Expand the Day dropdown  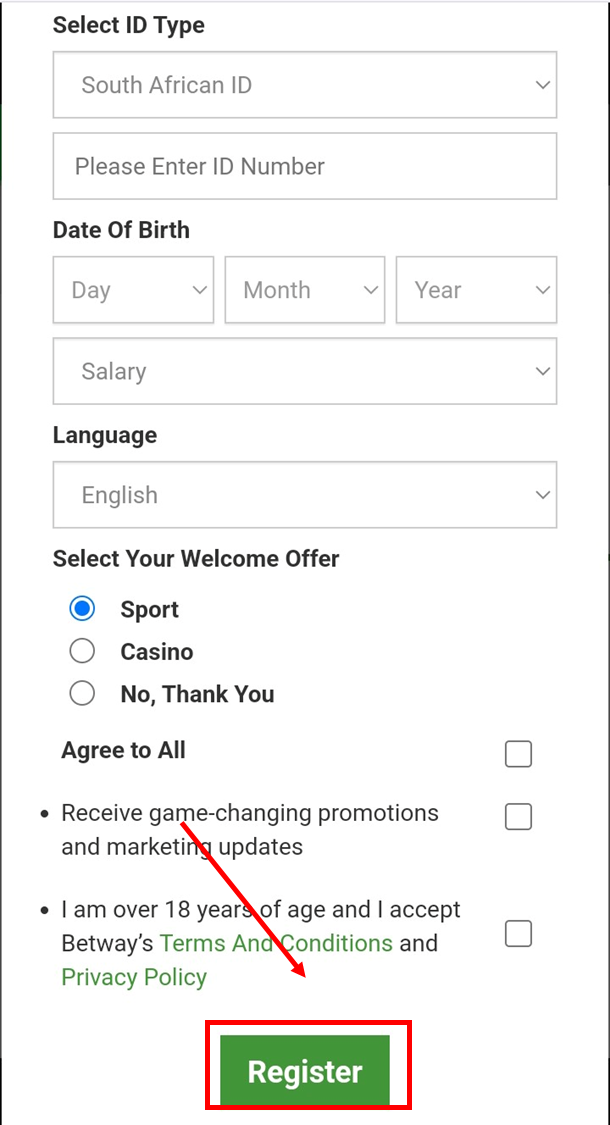[133, 290]
